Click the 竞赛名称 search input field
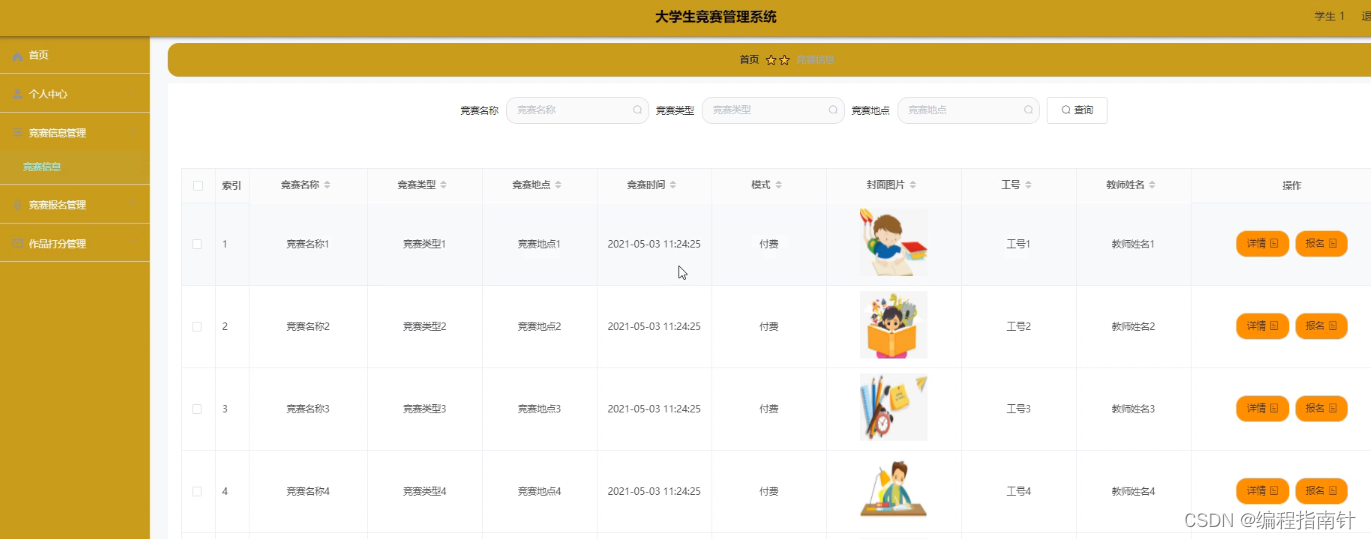The image size is (1371, 539). (x=577, y=110)
